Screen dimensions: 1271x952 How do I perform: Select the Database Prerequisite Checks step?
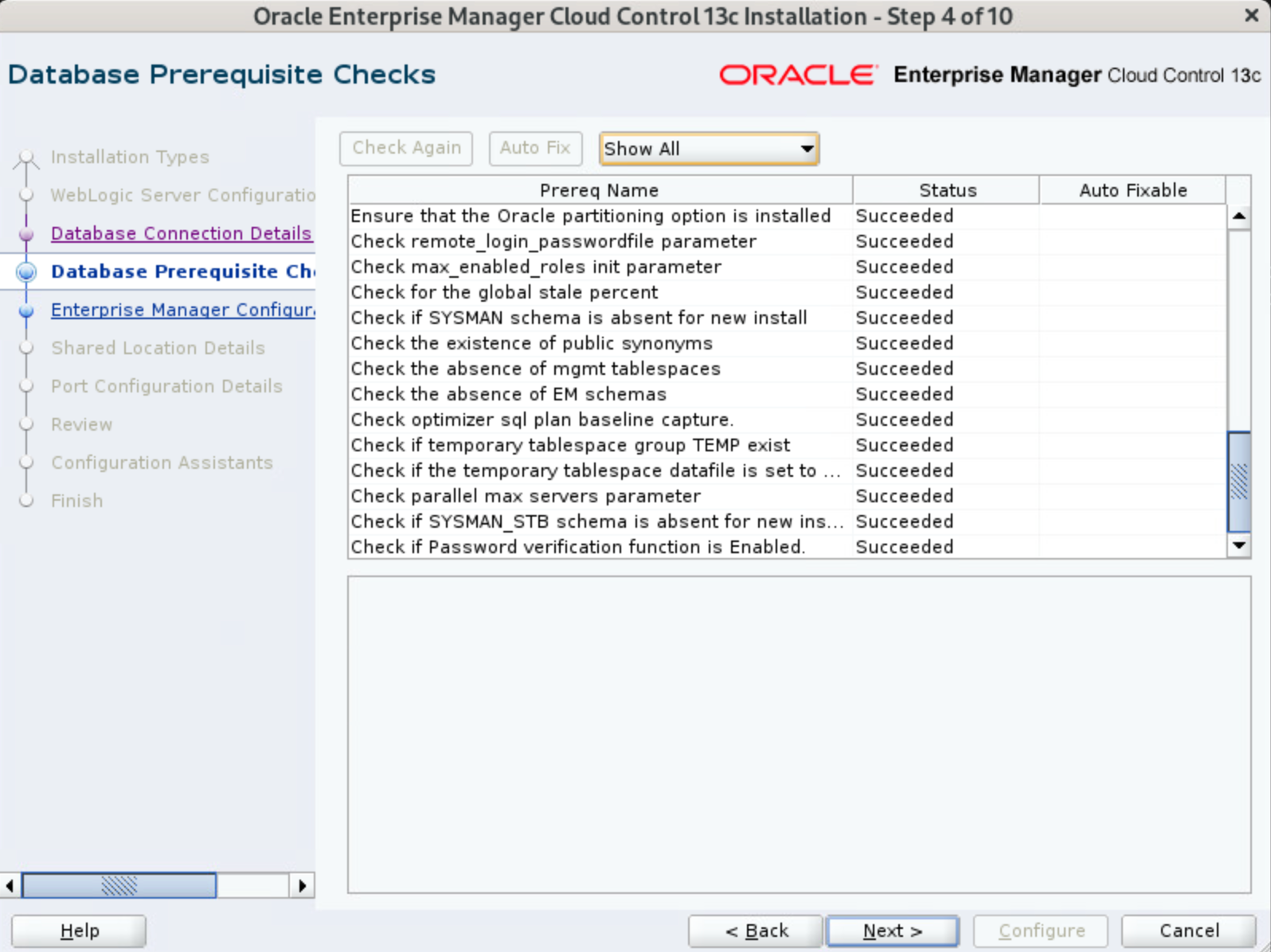click(183, 271)
